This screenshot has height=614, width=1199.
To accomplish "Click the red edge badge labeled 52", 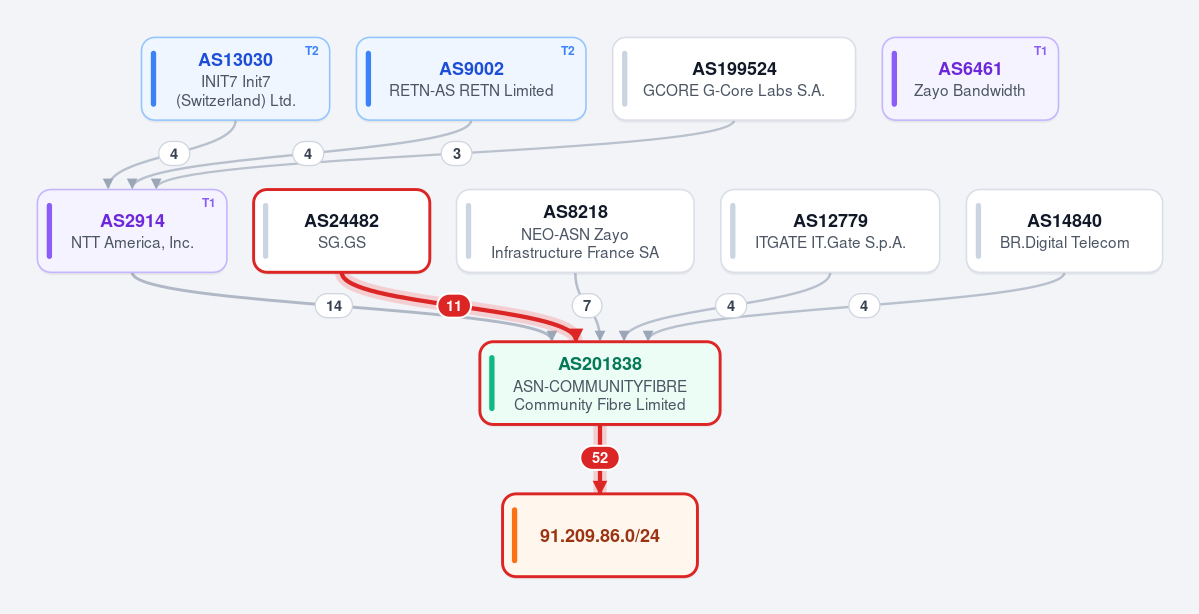I will point(600,458).
